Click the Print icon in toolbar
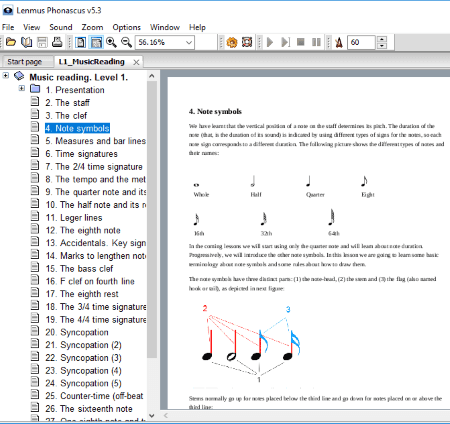 (x=57, y=42)
